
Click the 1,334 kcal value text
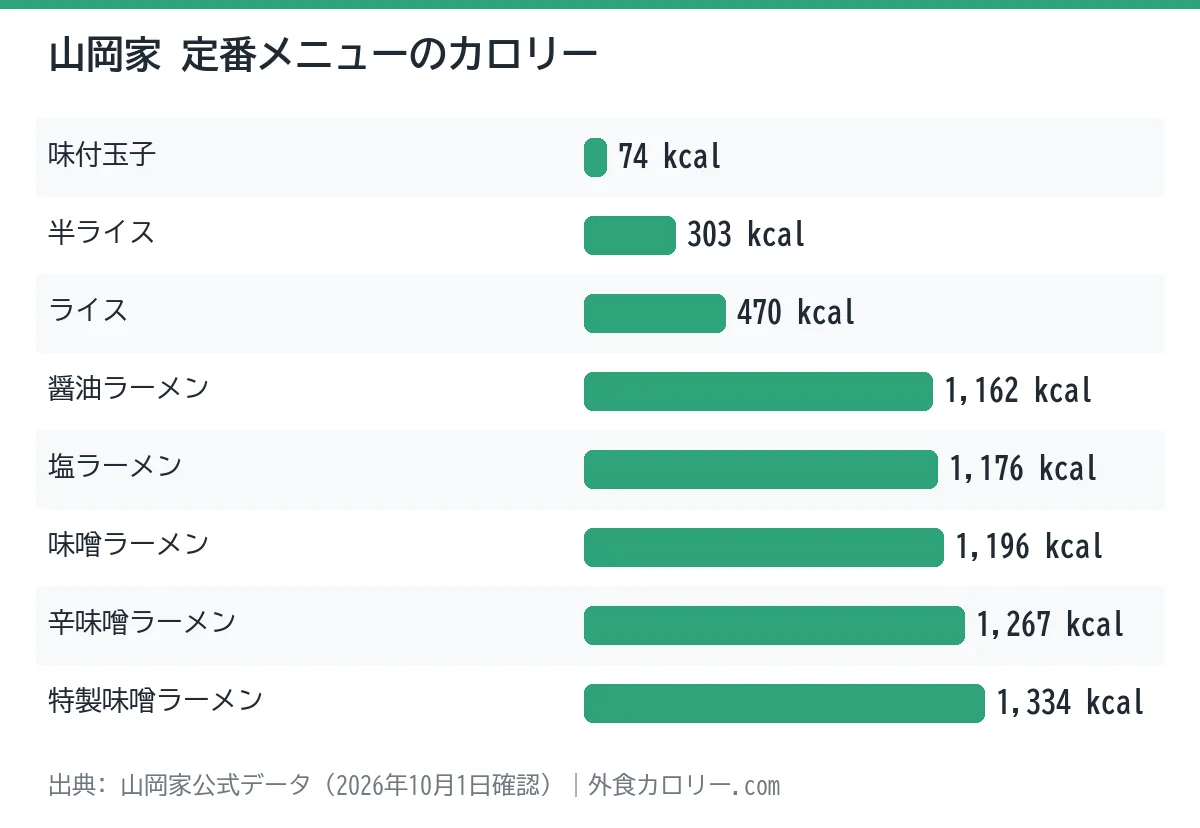coord(1070,704)
